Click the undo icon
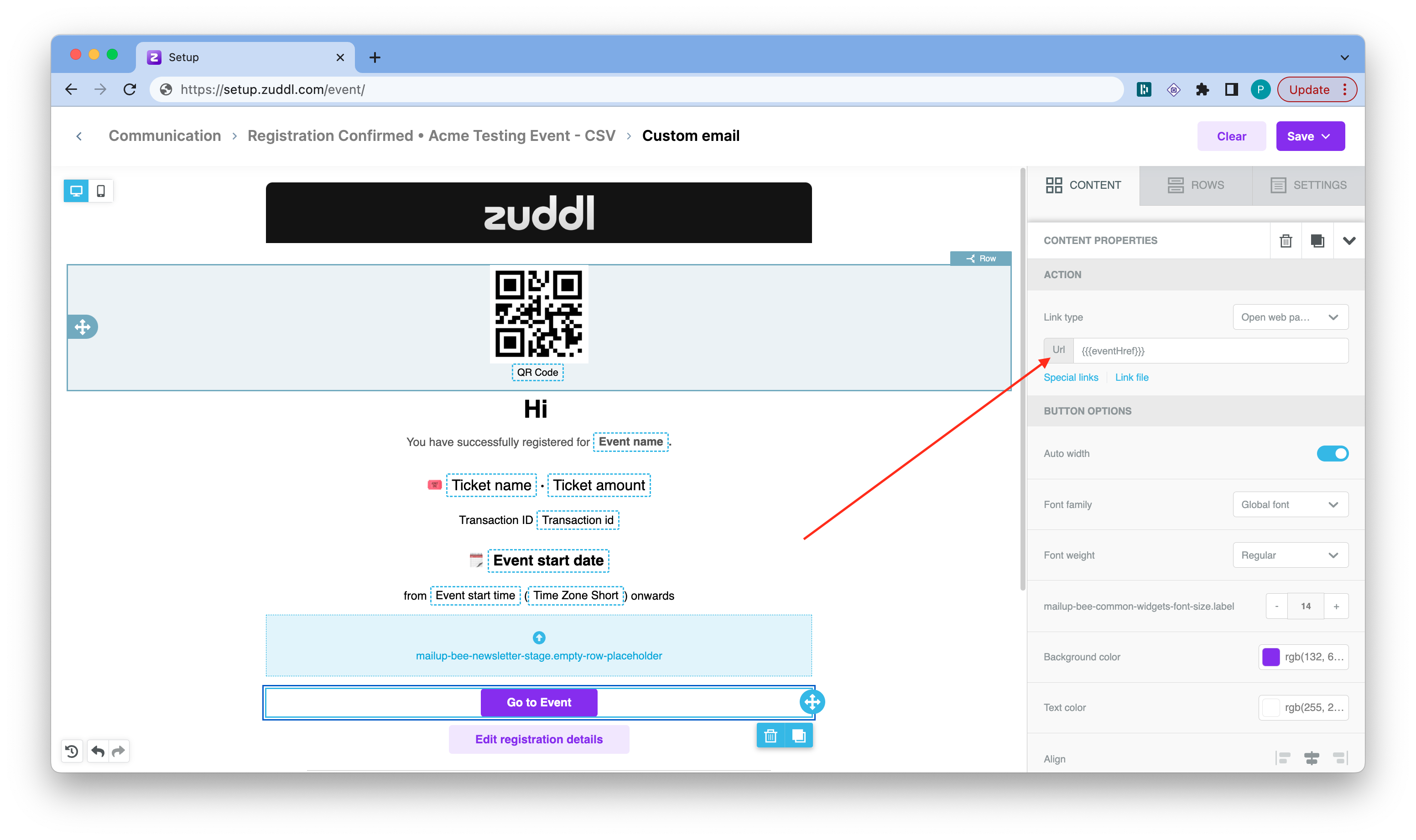 tap(97, 751)
